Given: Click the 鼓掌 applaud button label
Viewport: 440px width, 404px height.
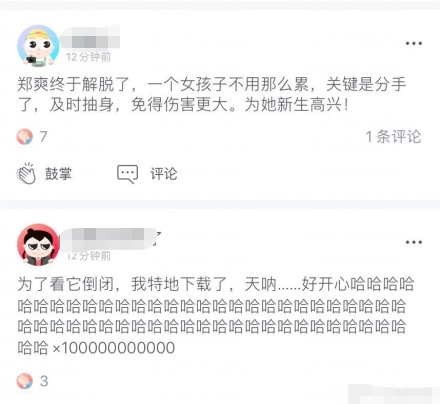Looking at the screenshot, I should click(x=58, y=174).
